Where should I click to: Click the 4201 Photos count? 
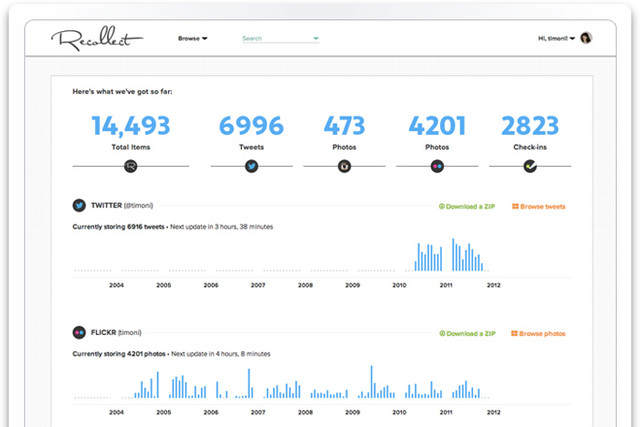[x=437, y=125]
